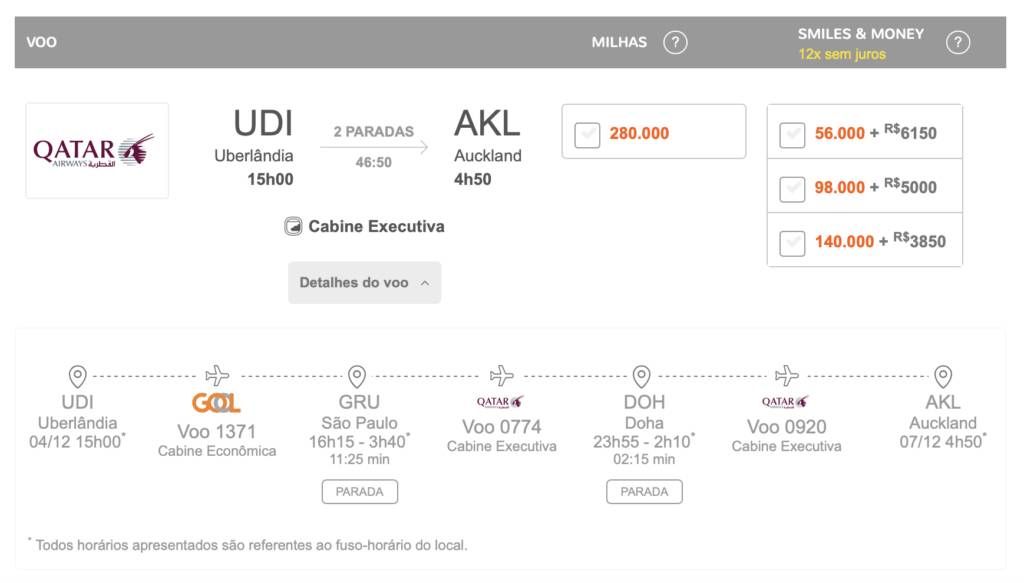Click the PARADA button under São Paulo

click(359, 492)
